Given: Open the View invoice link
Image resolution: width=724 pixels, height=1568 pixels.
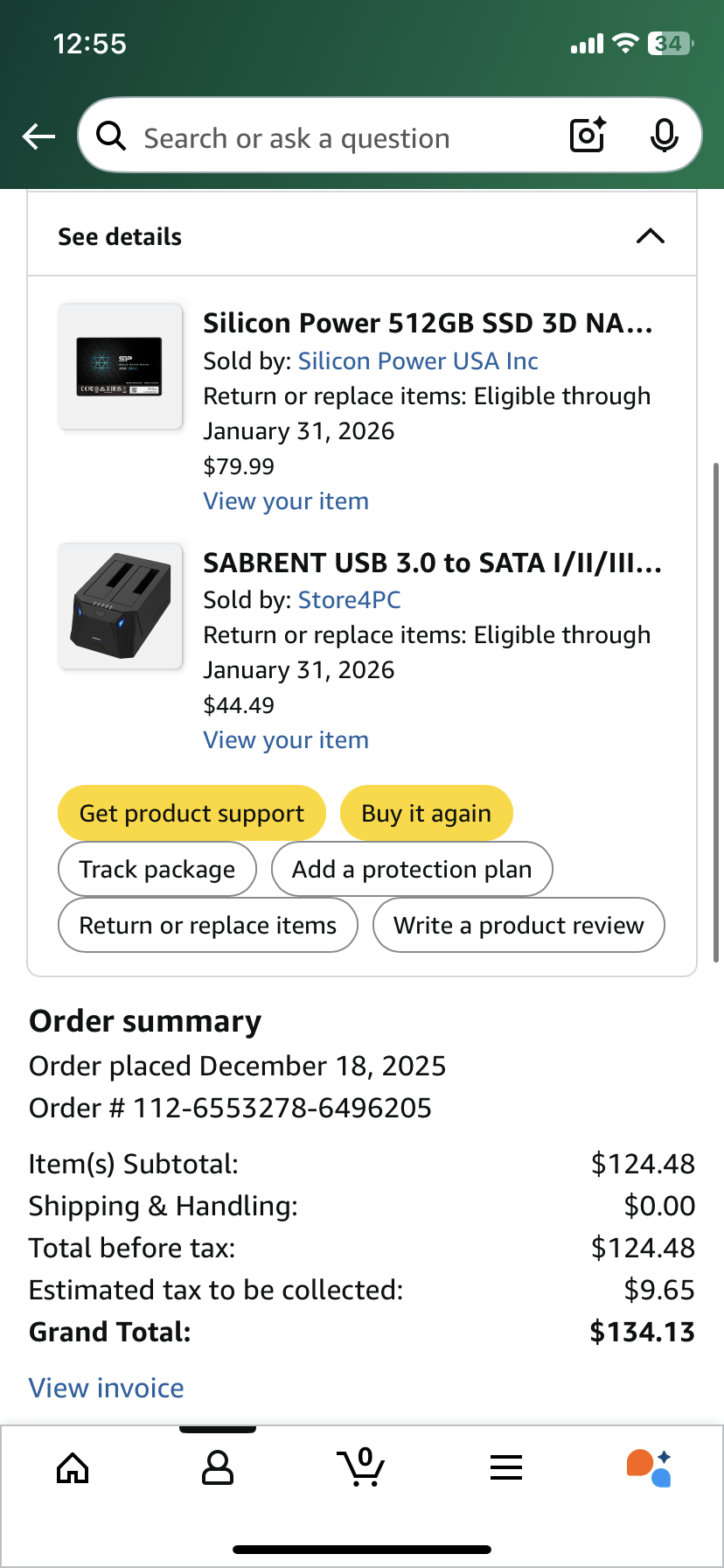Looking at the screenshot, I should (x=107, y=1388).
